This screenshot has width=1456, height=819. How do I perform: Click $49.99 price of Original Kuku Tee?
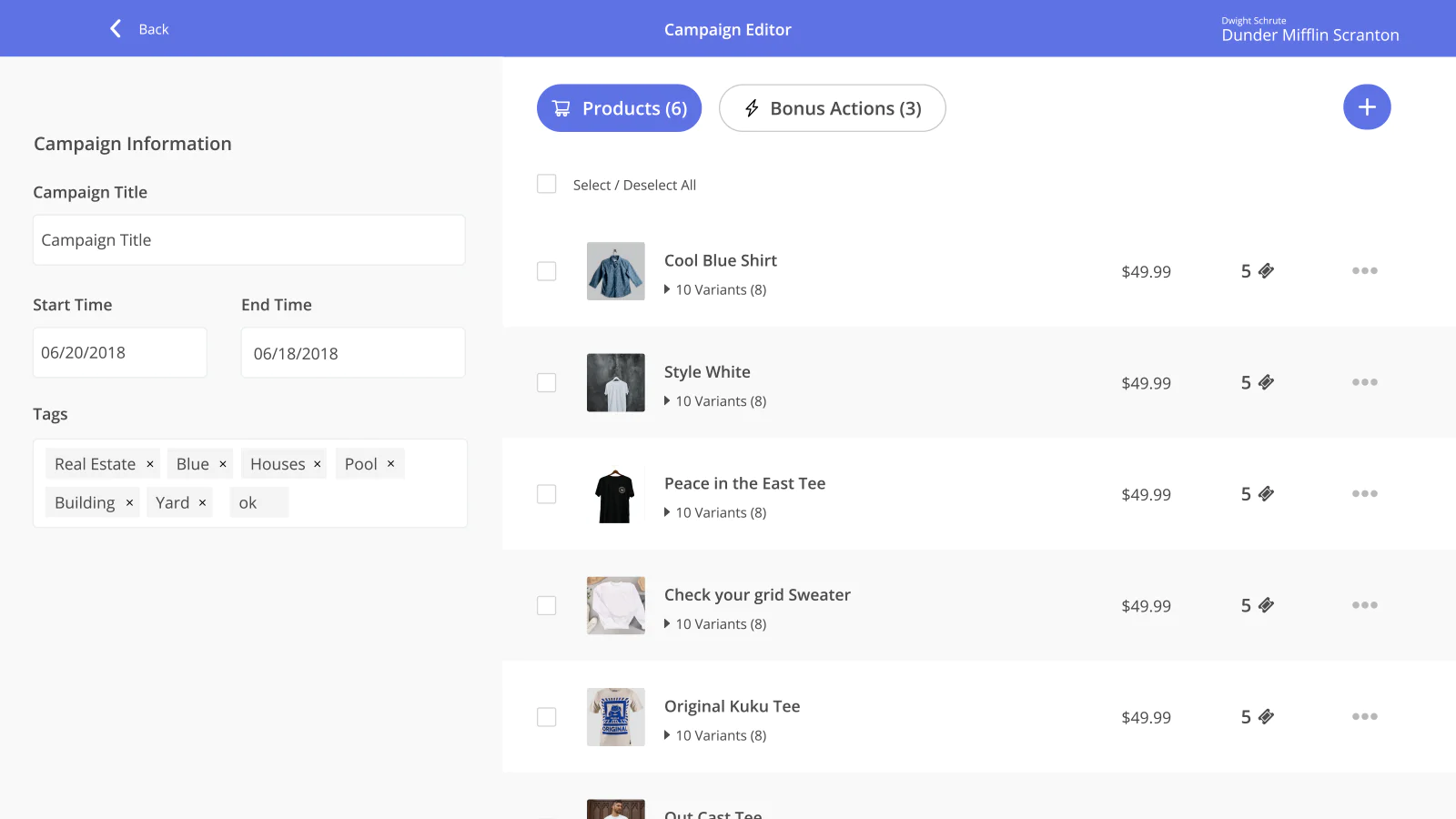1146,717
